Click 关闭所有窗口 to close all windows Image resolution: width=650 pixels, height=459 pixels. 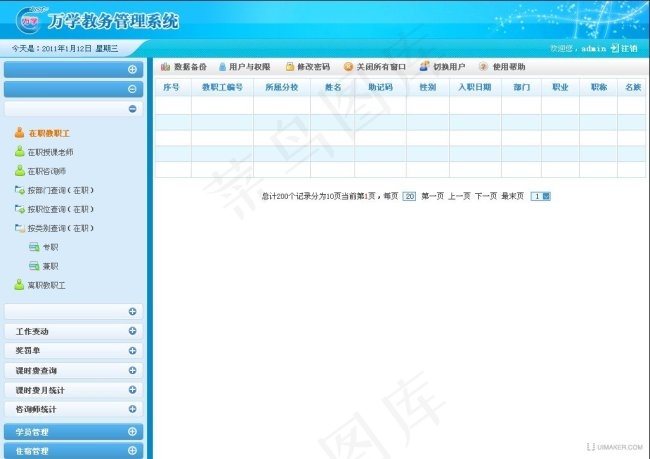pos(374,67)
